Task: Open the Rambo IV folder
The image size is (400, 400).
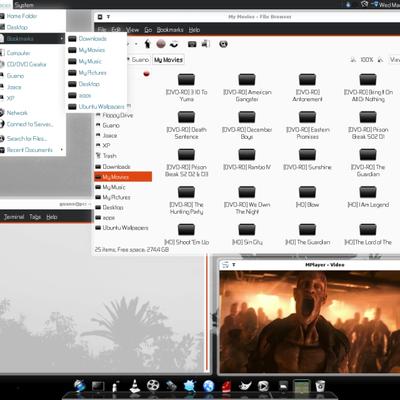Action: pos(247,159)
